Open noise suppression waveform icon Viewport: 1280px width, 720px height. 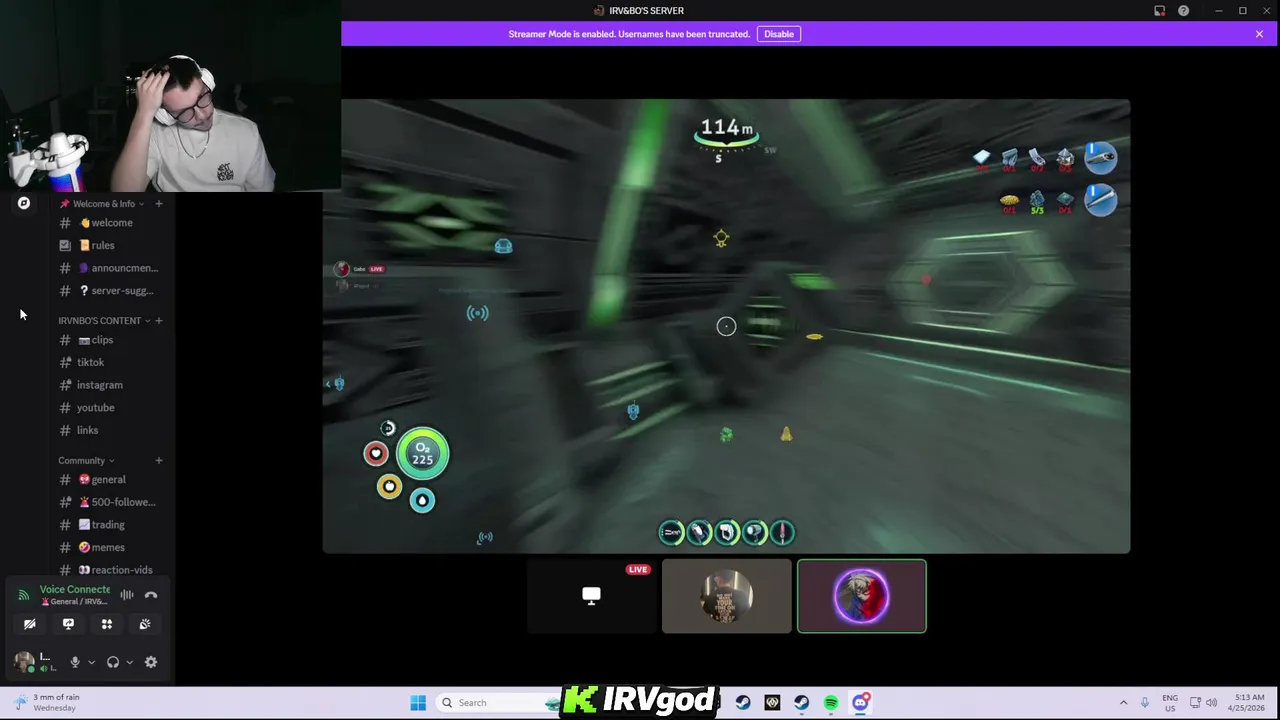tap(127, 595)
